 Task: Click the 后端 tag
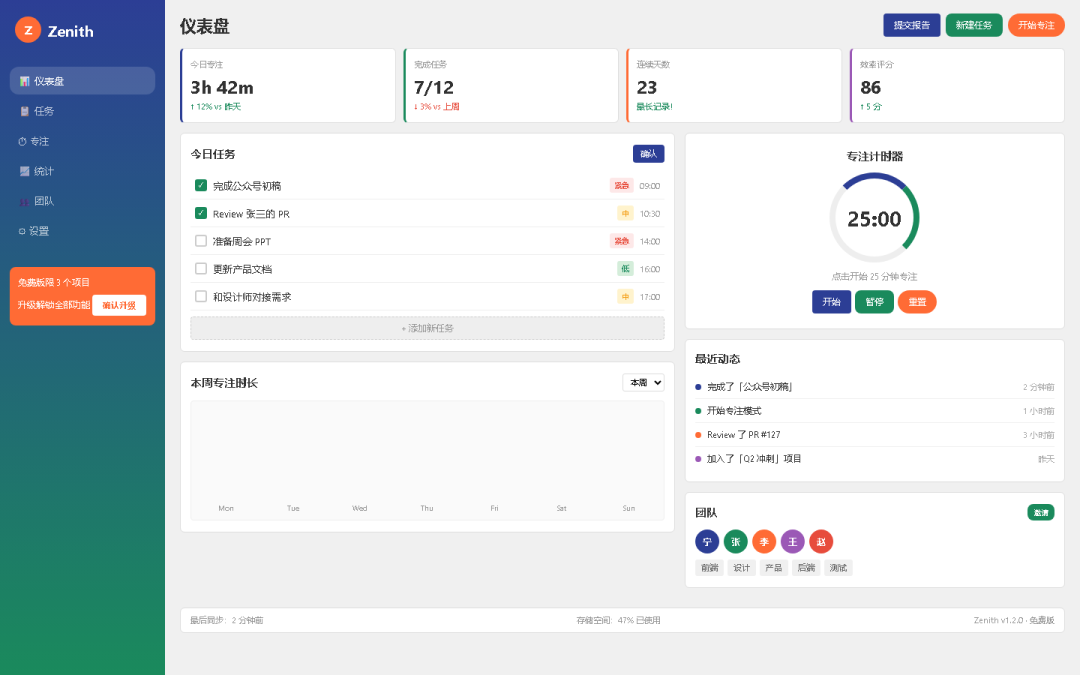(x=806, y=568)
